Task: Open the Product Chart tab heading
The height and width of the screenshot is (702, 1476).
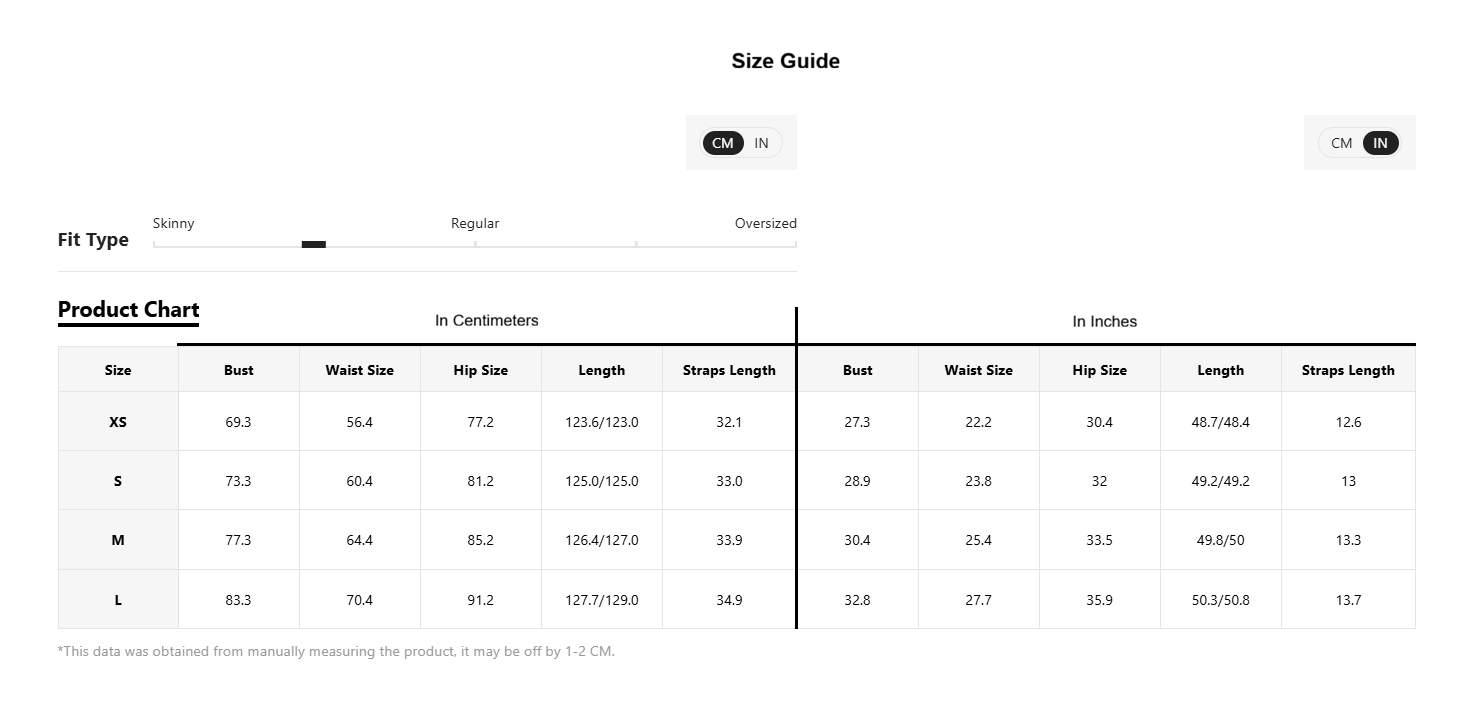Action: [x=129, y=310]
